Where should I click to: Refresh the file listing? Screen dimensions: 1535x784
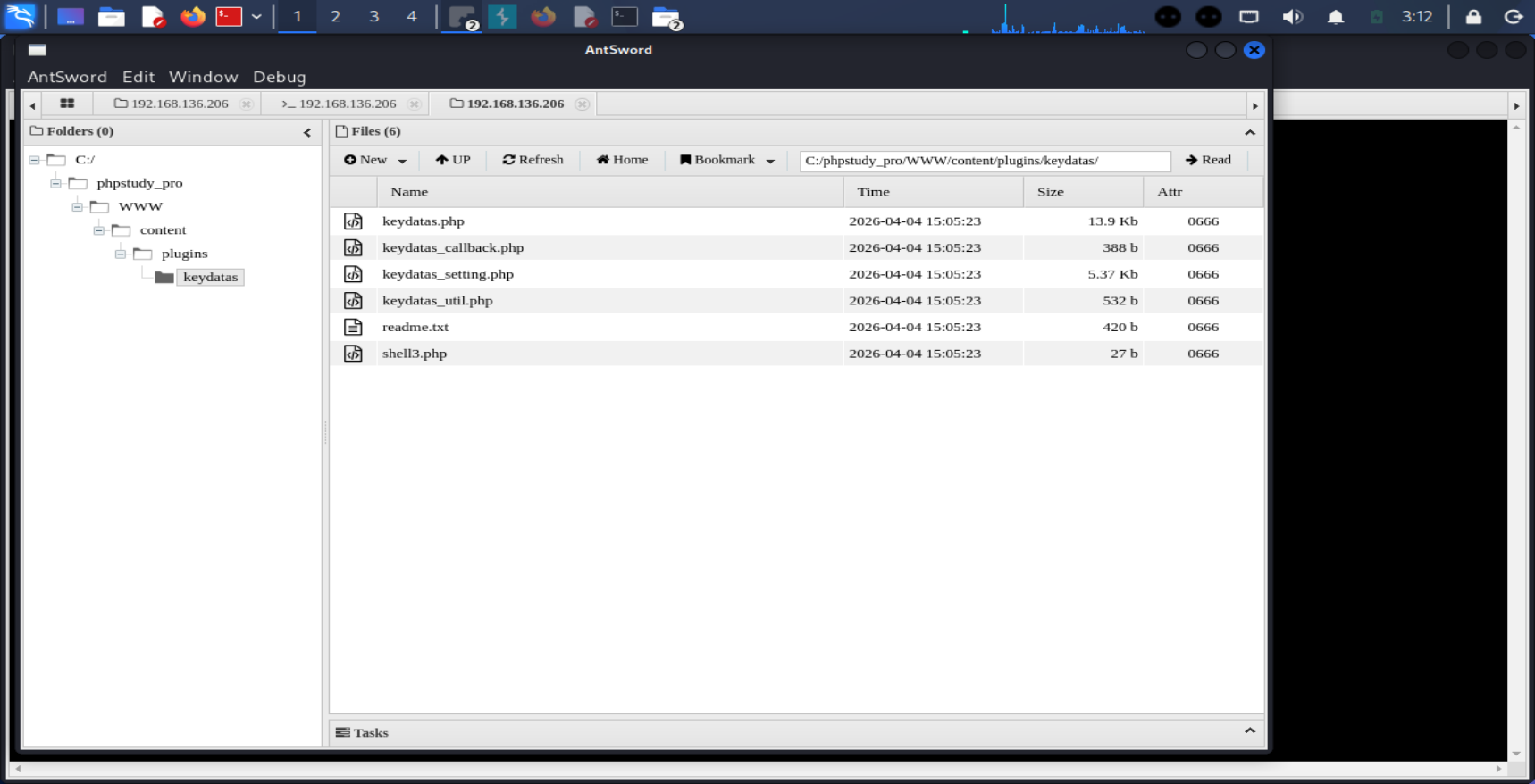533,160
